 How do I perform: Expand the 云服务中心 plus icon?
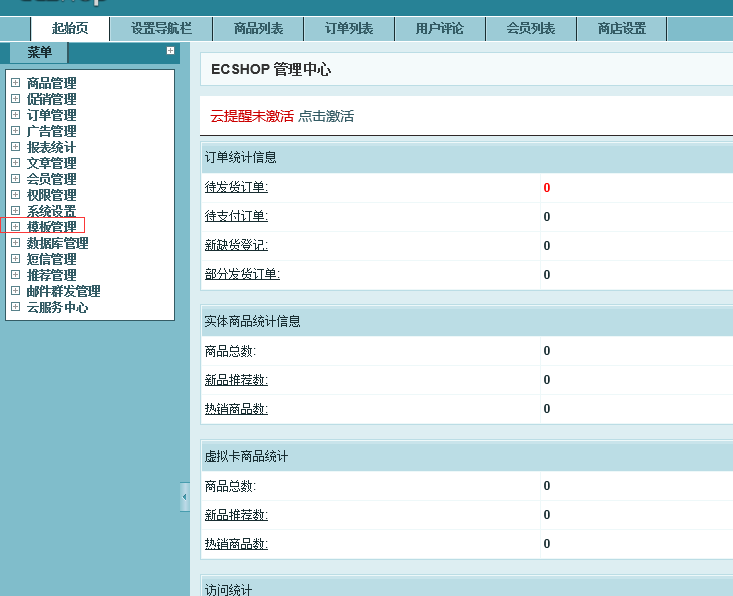click(x=15, y=307)
